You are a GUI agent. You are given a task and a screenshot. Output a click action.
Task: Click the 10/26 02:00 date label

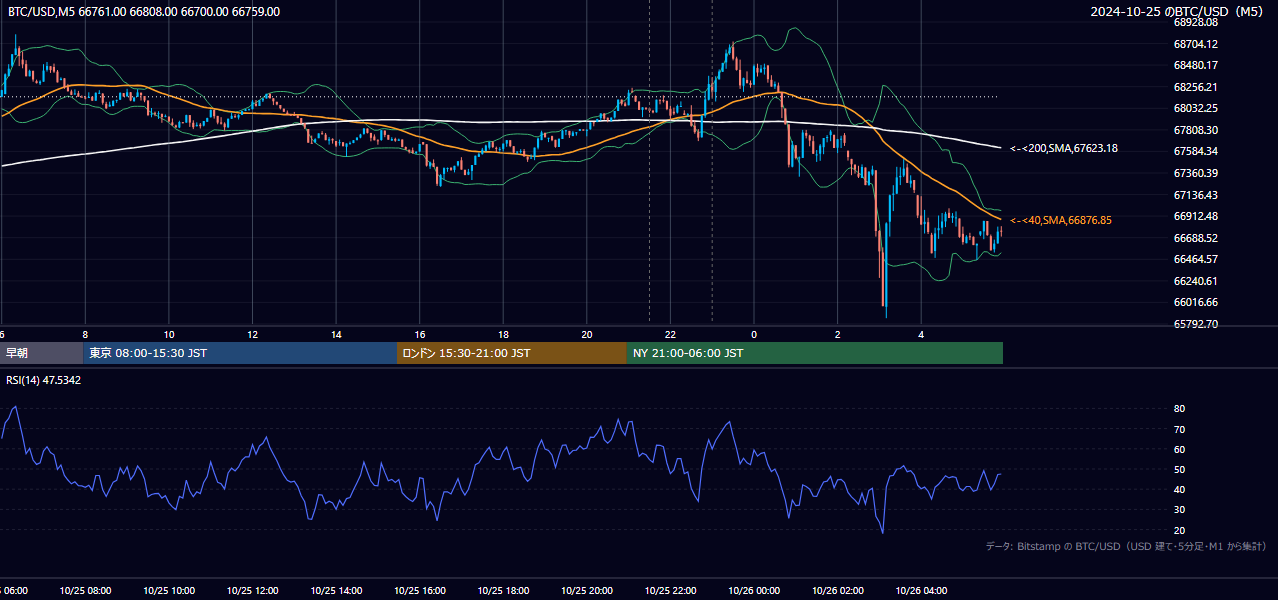tap(838, 591)
